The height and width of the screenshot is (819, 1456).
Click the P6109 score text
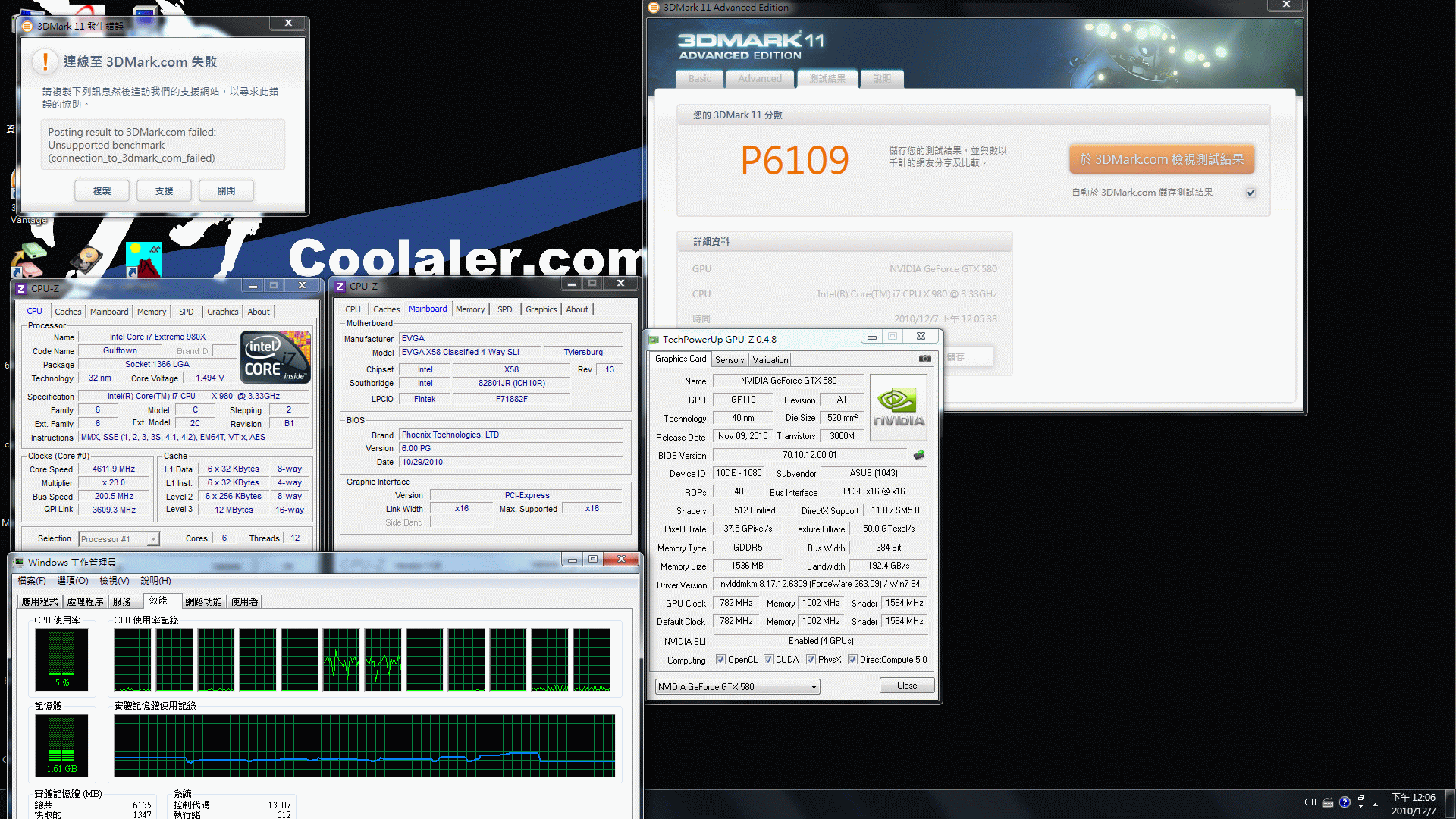794,160
